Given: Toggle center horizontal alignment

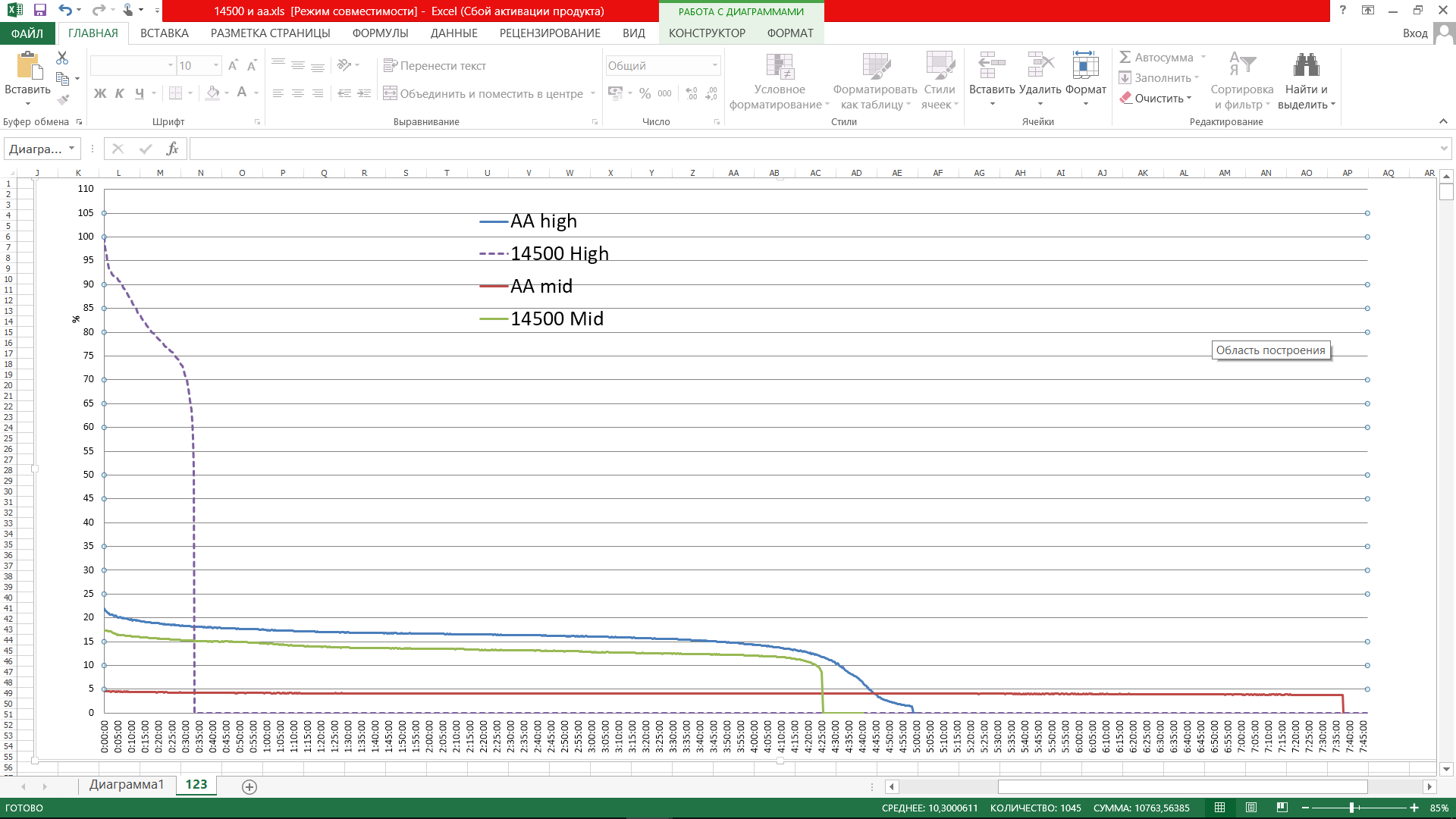Looking at the screenshot, I should click(x=298, y=93).
